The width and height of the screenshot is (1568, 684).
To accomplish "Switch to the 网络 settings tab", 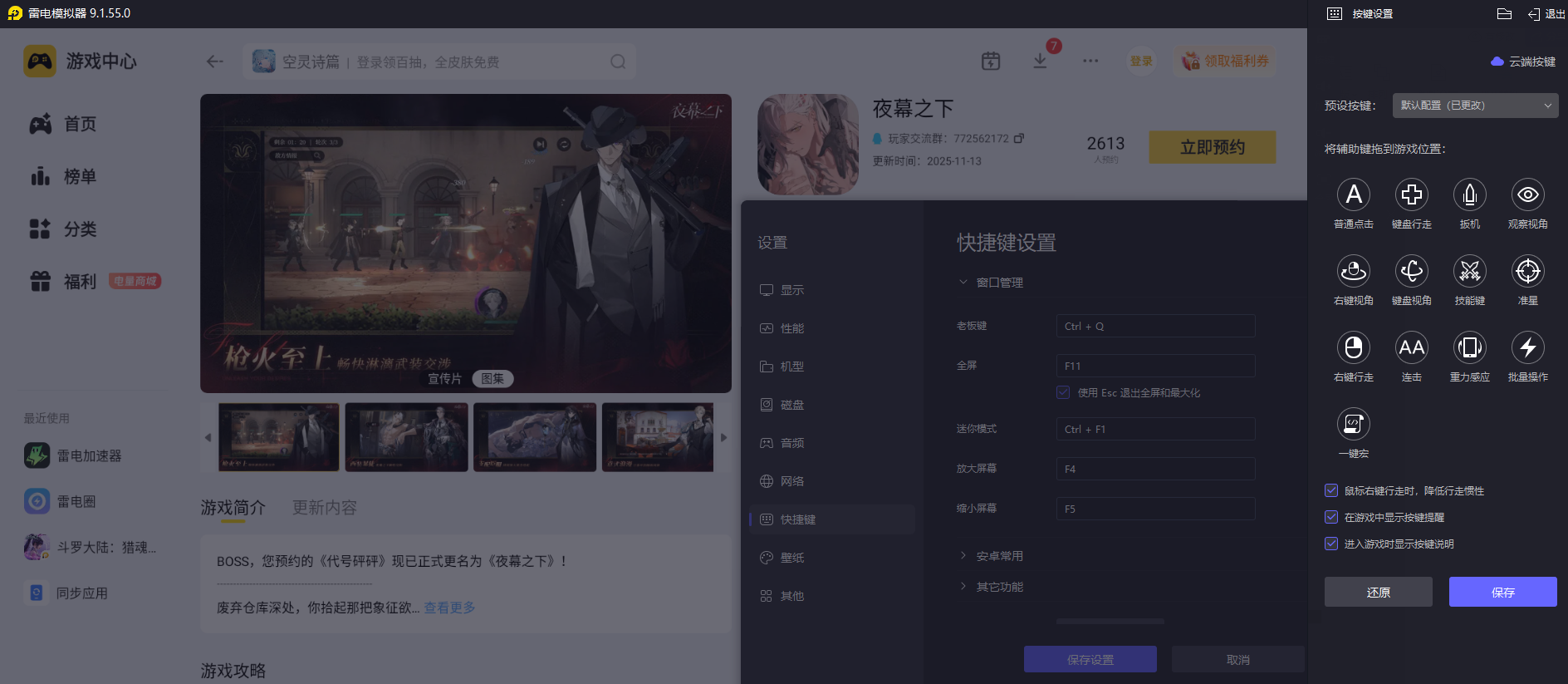I will tap(791, 481).
